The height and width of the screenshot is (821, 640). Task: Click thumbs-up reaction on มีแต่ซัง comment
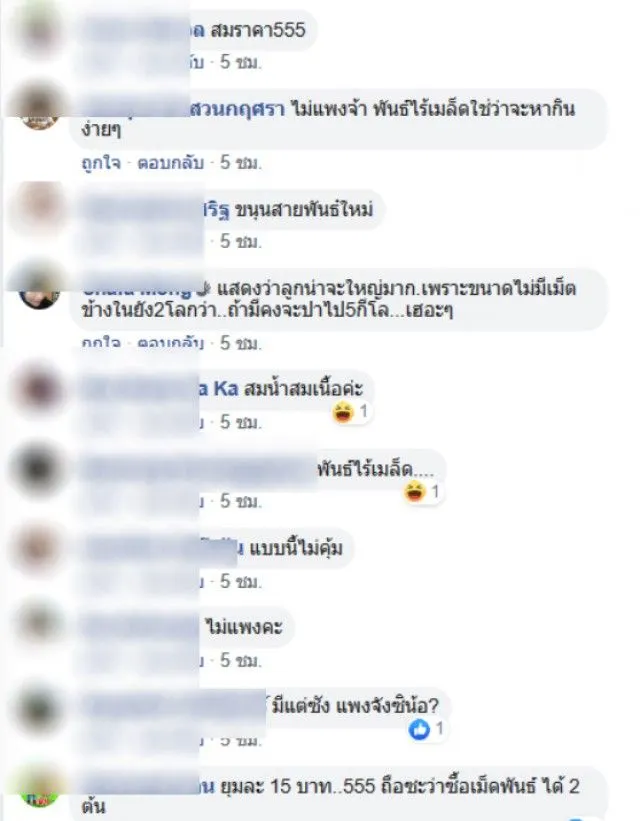pos(419,729)
